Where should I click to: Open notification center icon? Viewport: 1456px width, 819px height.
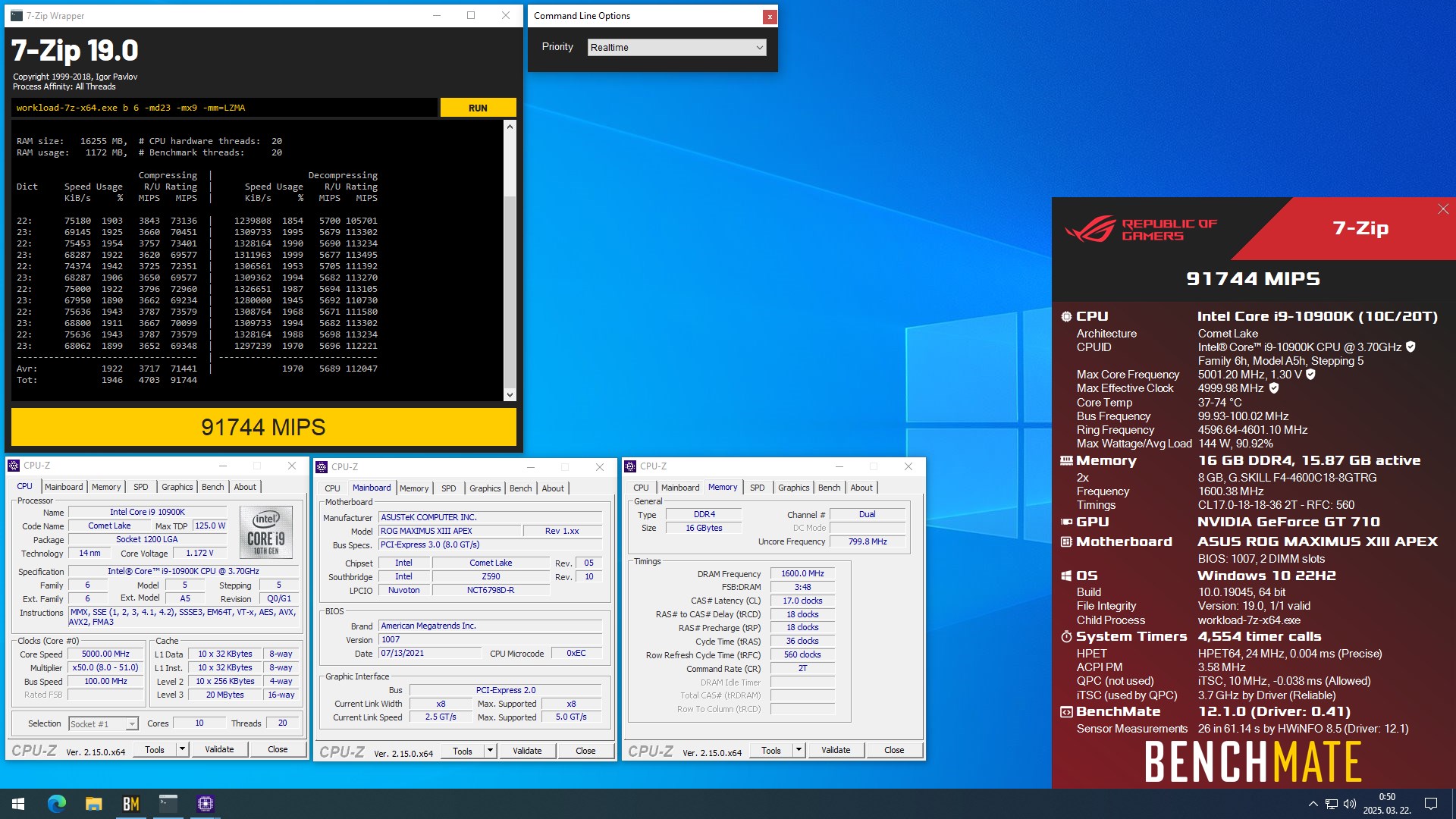click(1431, 804)
